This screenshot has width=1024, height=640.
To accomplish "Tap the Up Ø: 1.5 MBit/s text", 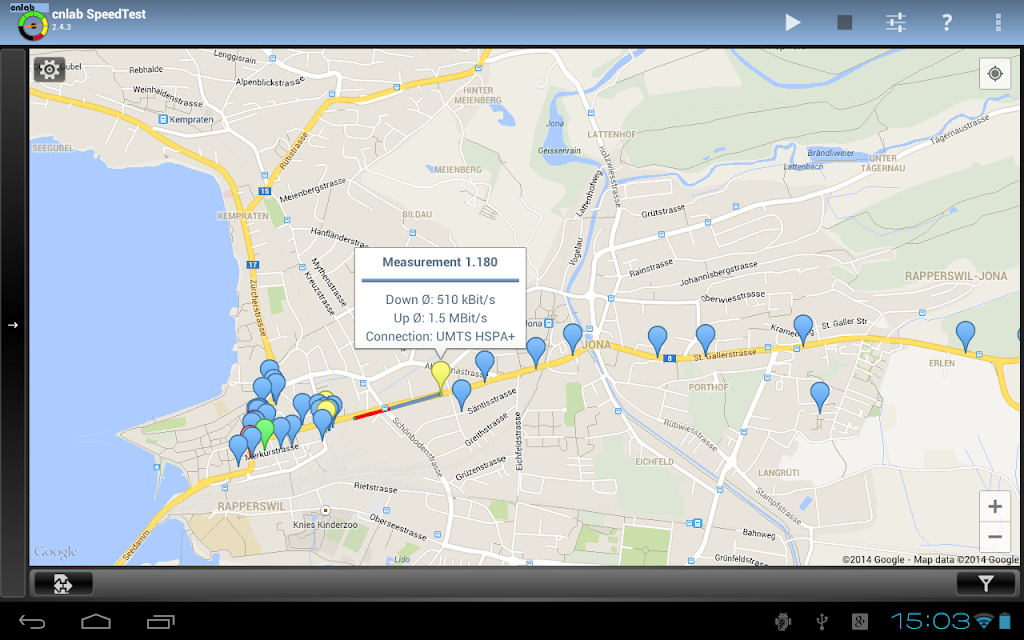I will click(440, 318).
